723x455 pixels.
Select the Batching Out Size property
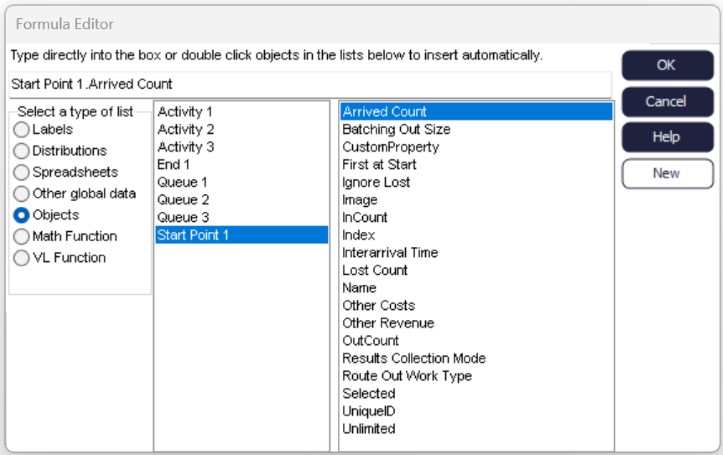pos(476,130)
